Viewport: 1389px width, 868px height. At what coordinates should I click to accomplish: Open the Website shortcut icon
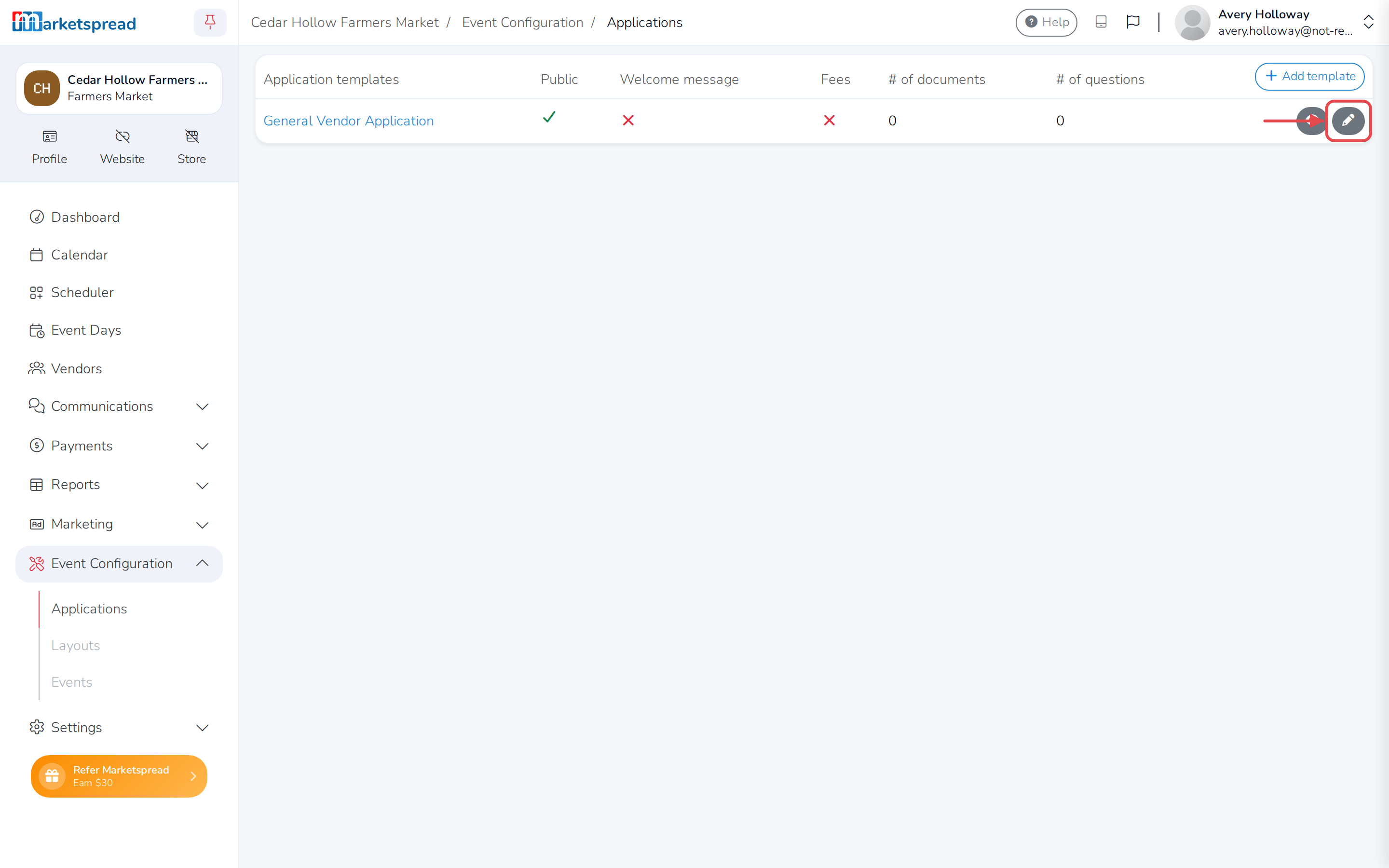(x=122, y=136)
